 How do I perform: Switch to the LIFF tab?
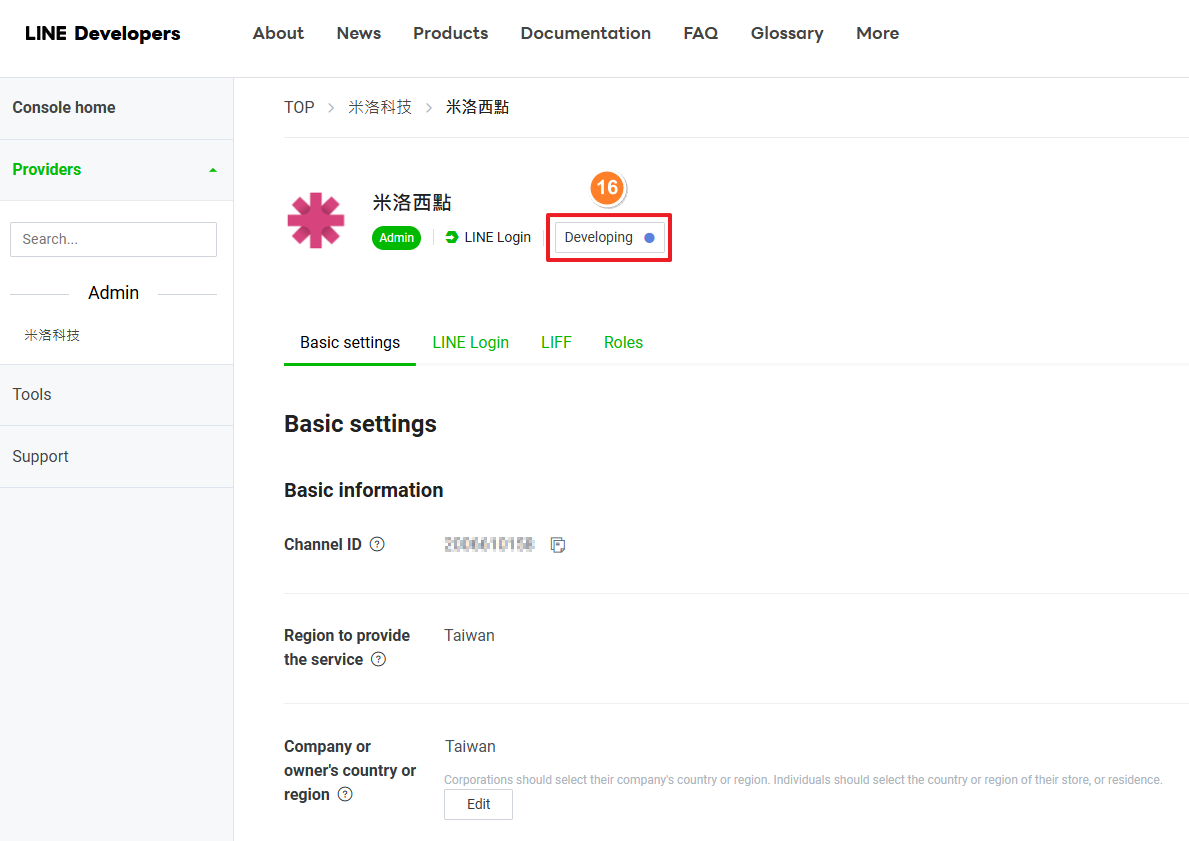point(556,342)
